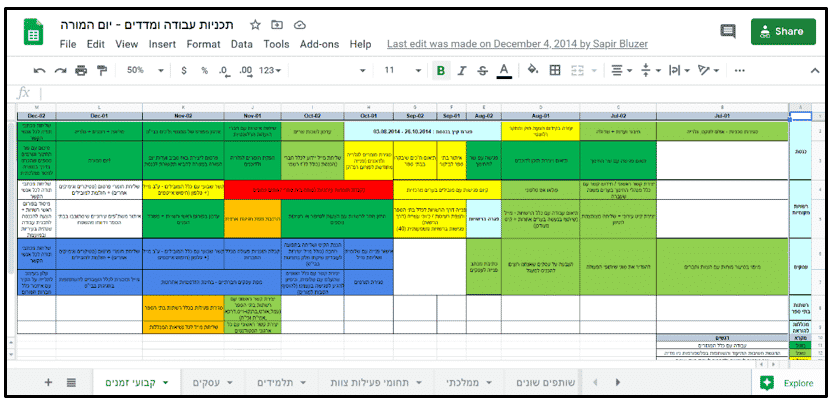Open the borders grid icon
829x399 pixels.
(x=555, y=70)
